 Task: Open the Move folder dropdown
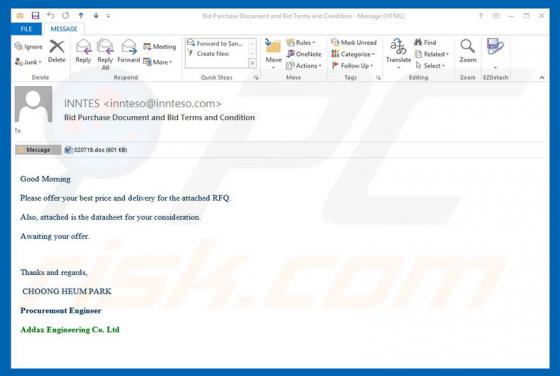[x=273, y=55]
